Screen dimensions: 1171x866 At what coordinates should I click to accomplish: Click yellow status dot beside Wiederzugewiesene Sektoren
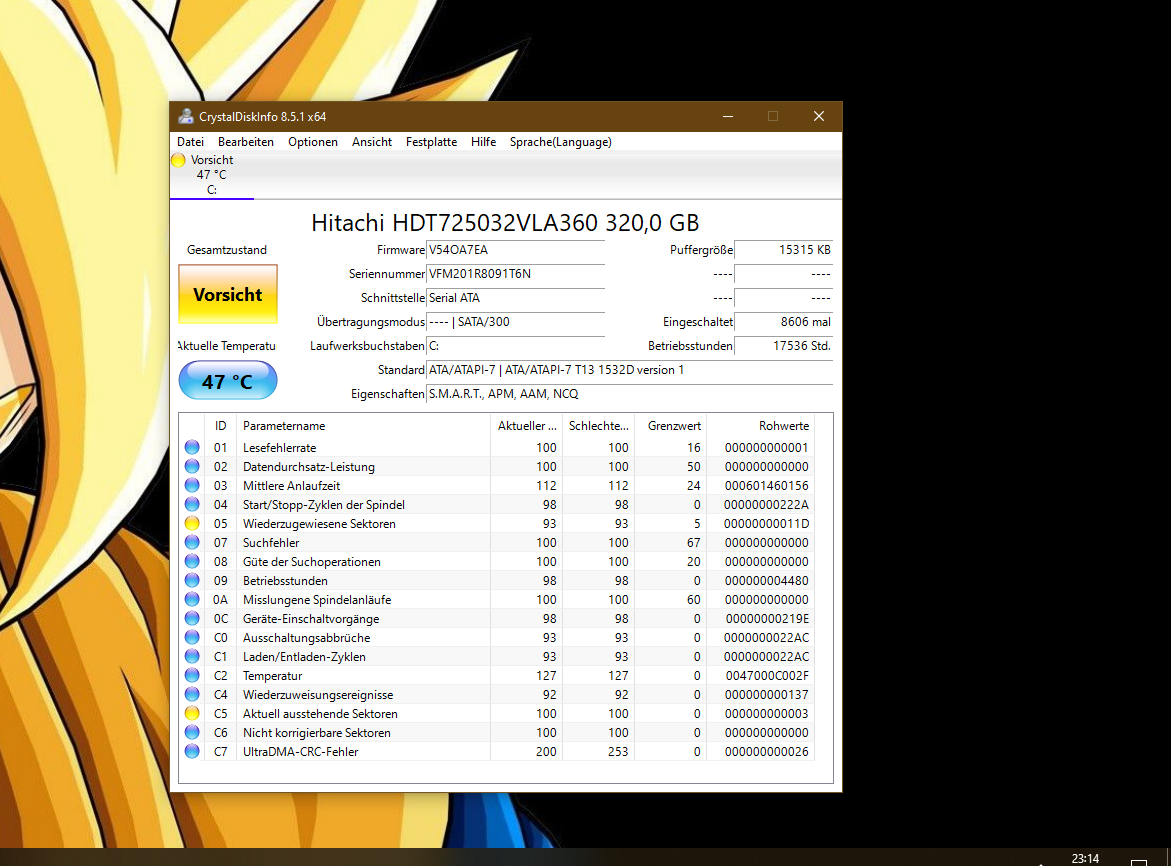pyautogui.click(x=192, y=523)
